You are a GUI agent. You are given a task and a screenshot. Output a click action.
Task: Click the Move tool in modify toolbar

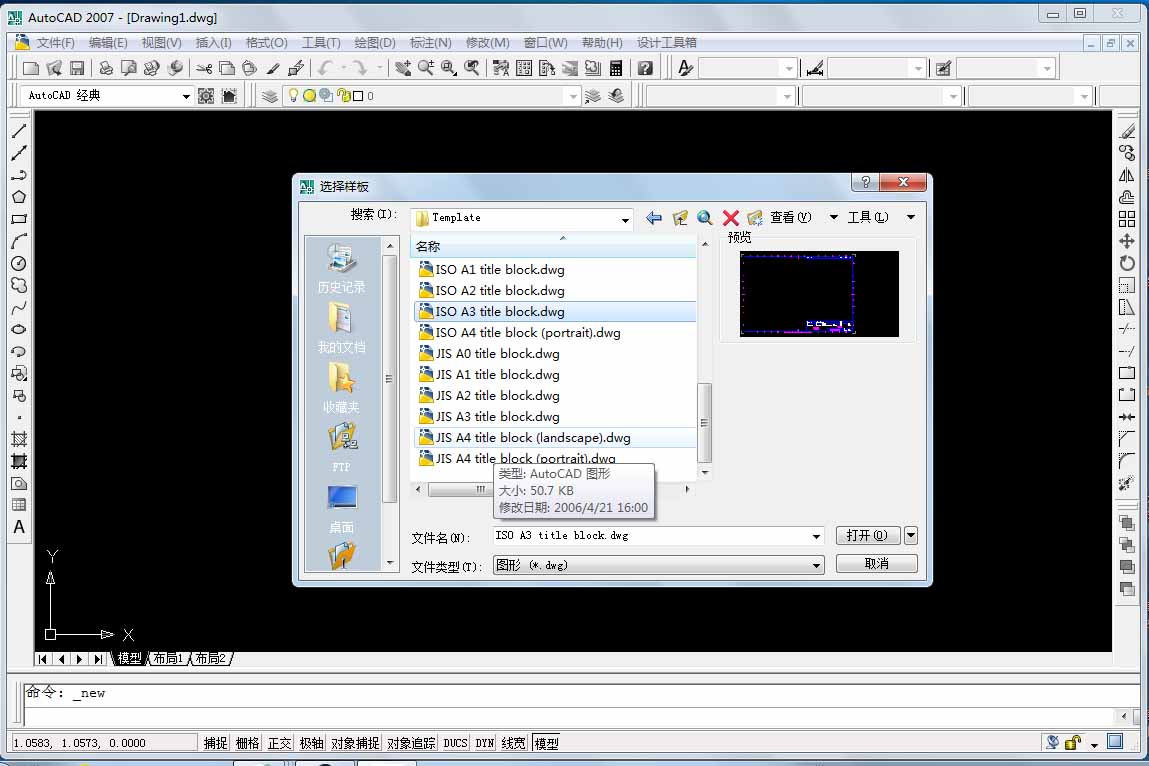tap(1127, 241)
